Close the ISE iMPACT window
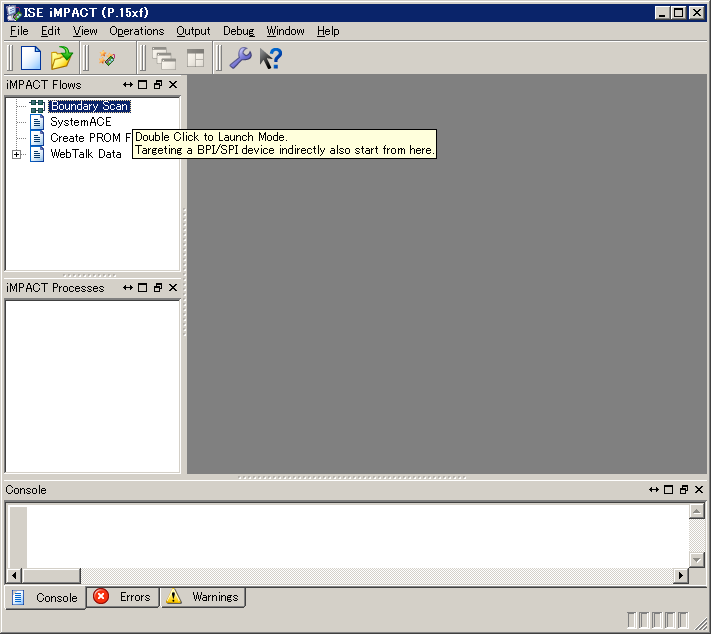Image resolution: width=711 pixels, height=634 pixels. [696, 13]
